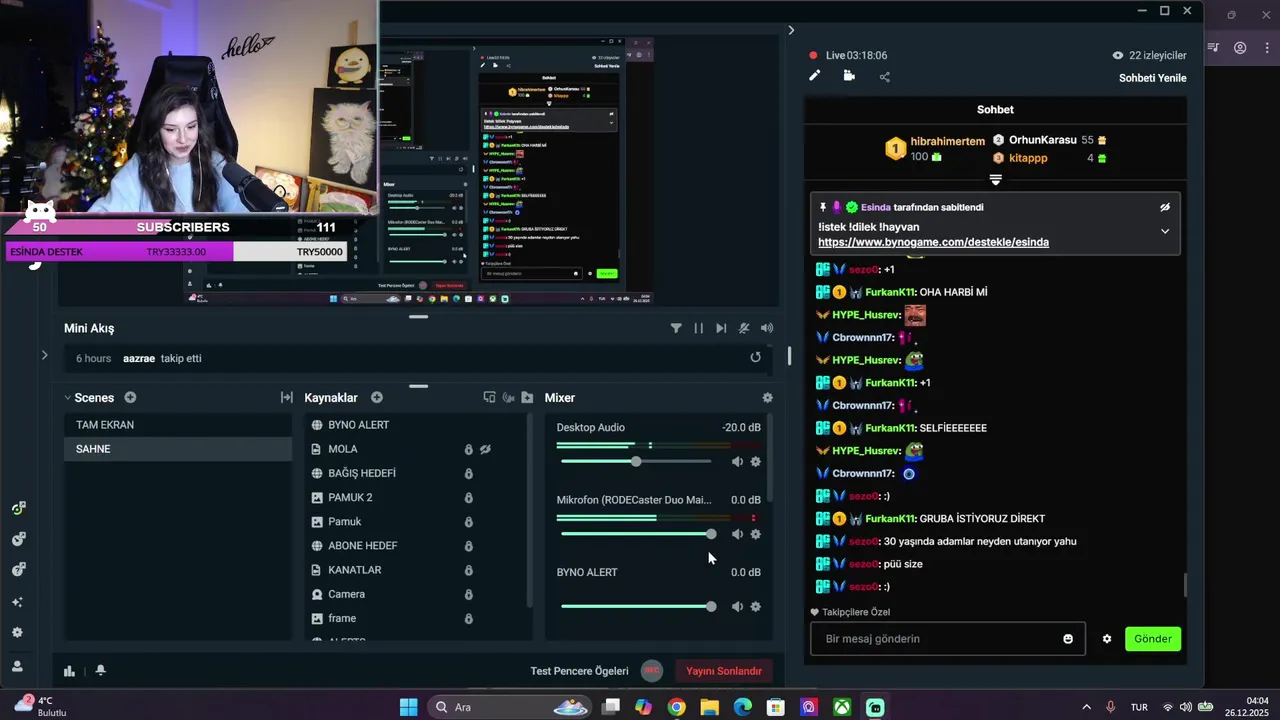Viewport: 1280px width, 720px height.
Task: Mute Mikrofon RODECaster in the mixer
Action: coord(737,534)
